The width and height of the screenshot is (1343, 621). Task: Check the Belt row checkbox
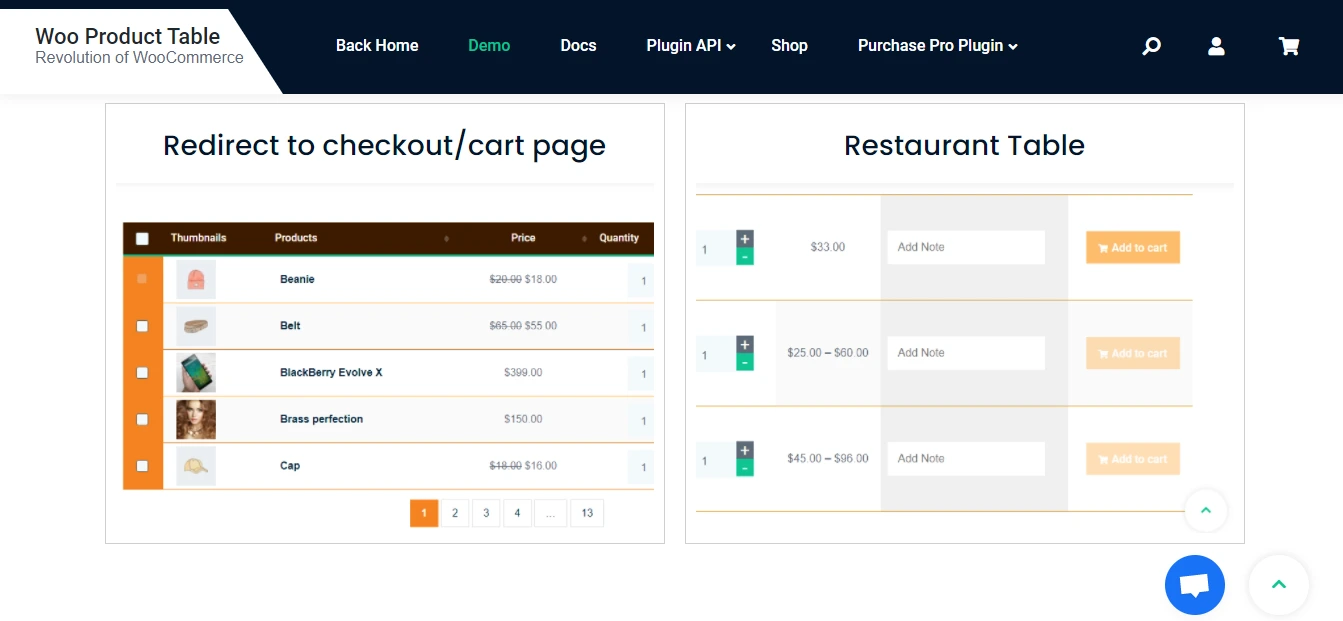click(x=142, y=326)
